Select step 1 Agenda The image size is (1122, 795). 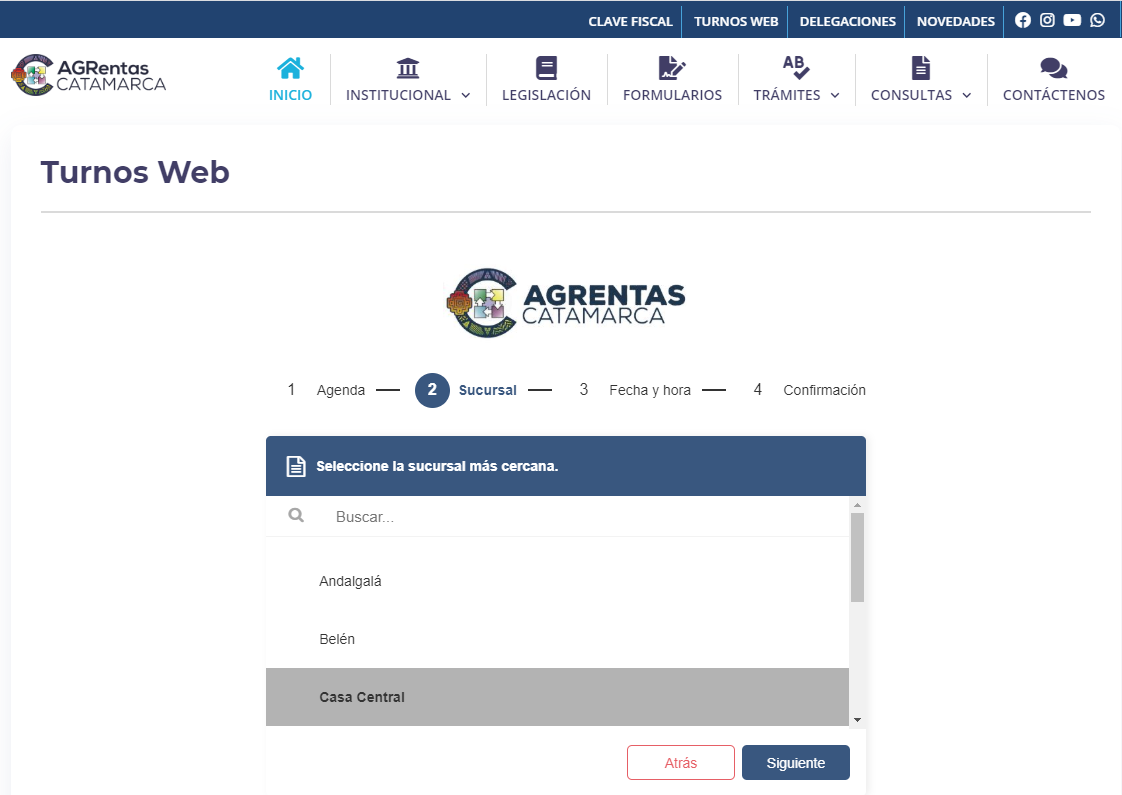(326, 390)
